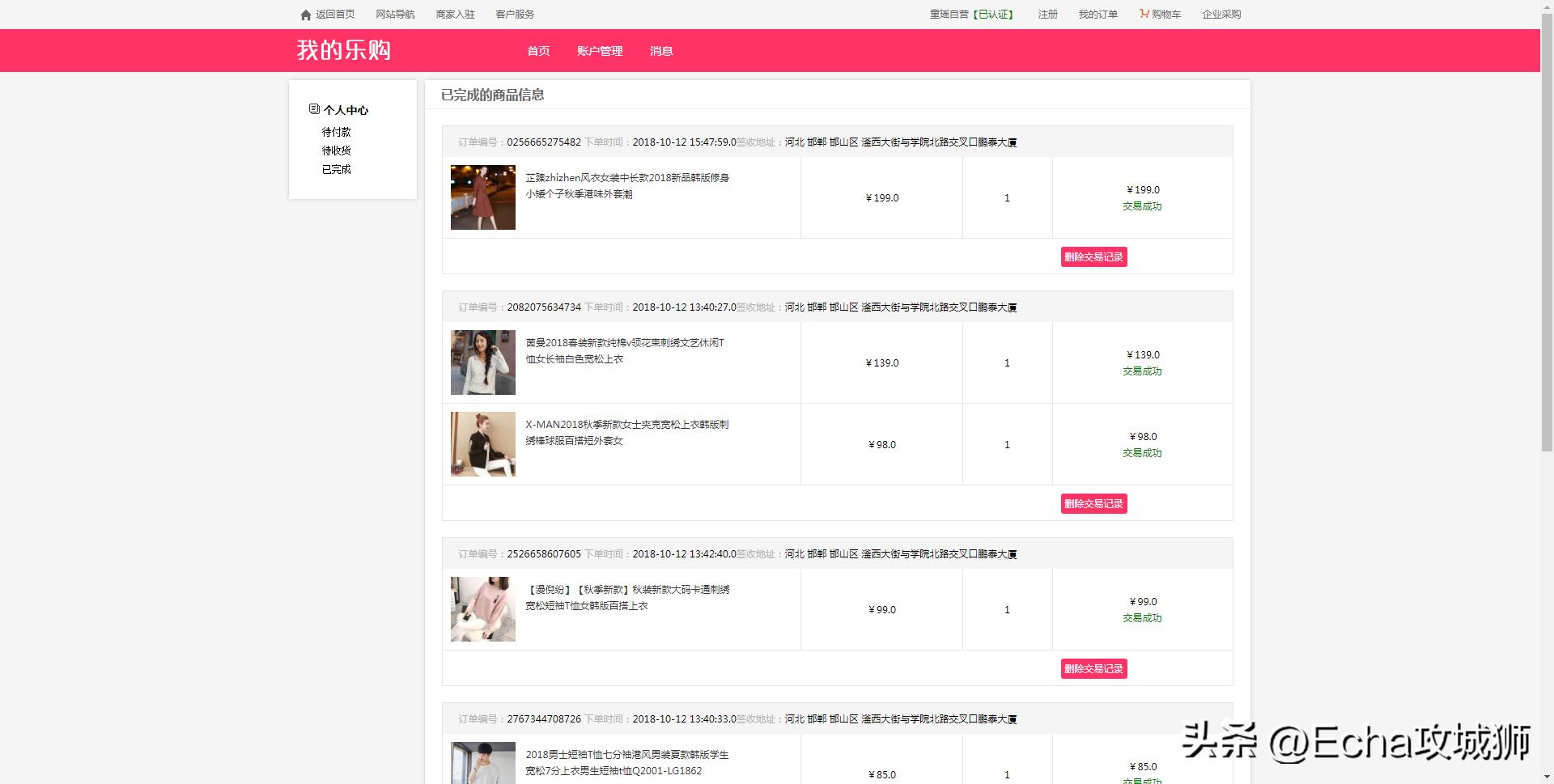Select 首页 in the pink navigation bar
Viewport: 1554px width, 784px height.
click(538, 51)
